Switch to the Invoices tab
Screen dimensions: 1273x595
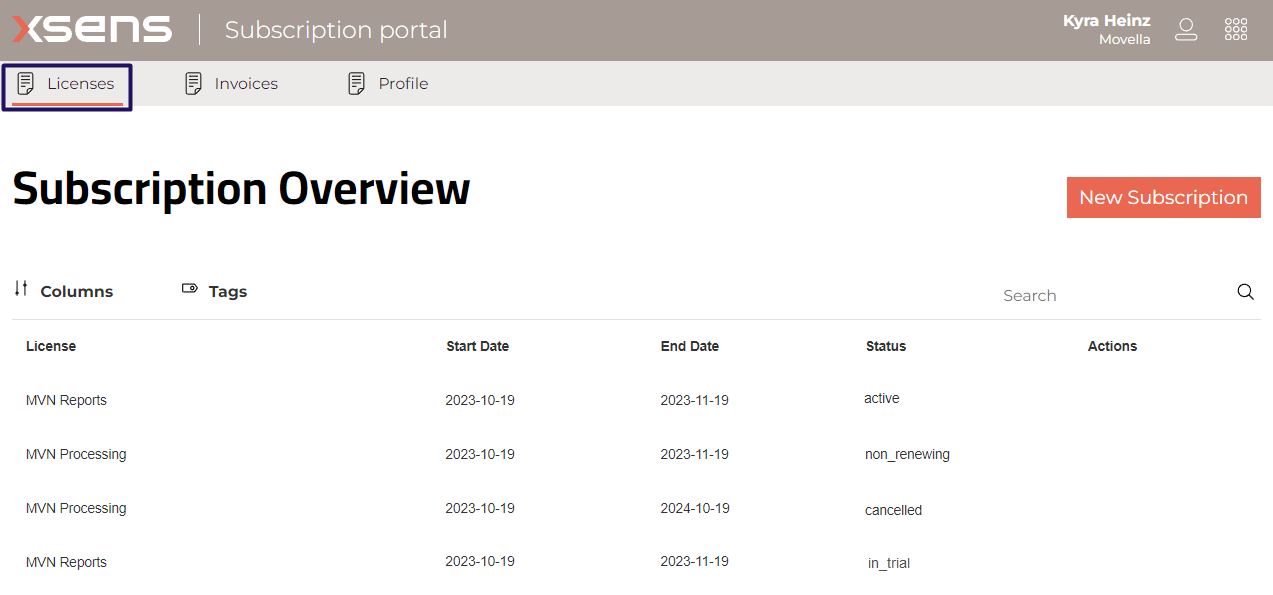(245, 83)
